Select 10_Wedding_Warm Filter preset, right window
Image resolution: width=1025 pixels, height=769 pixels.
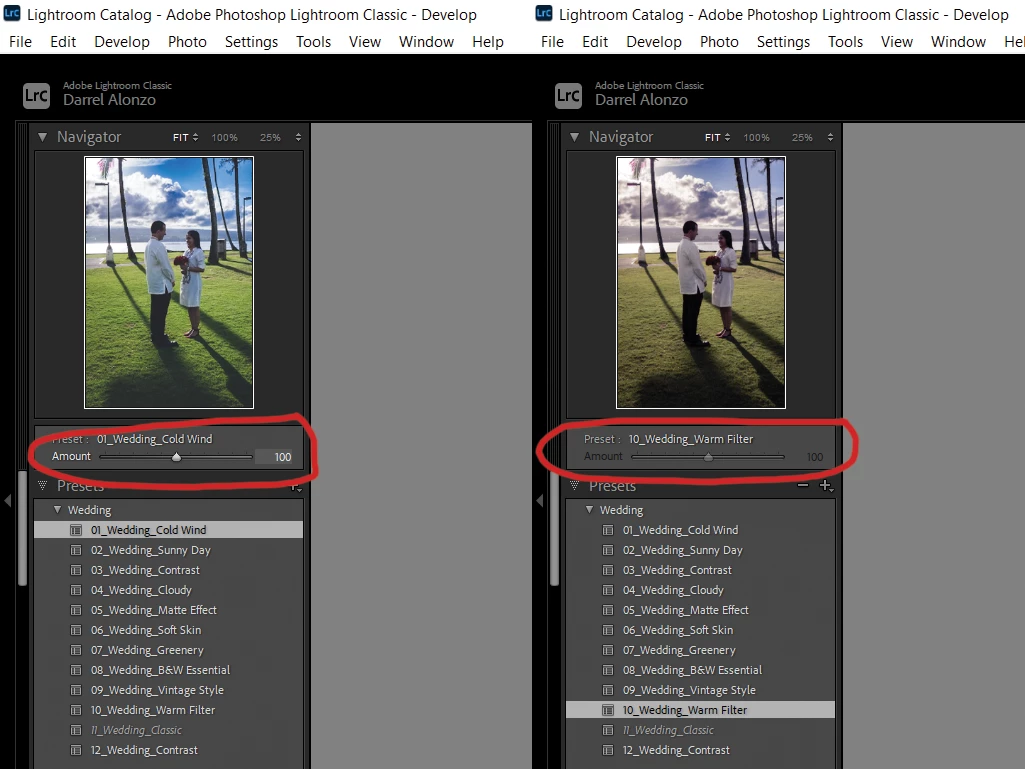point(700,710)
